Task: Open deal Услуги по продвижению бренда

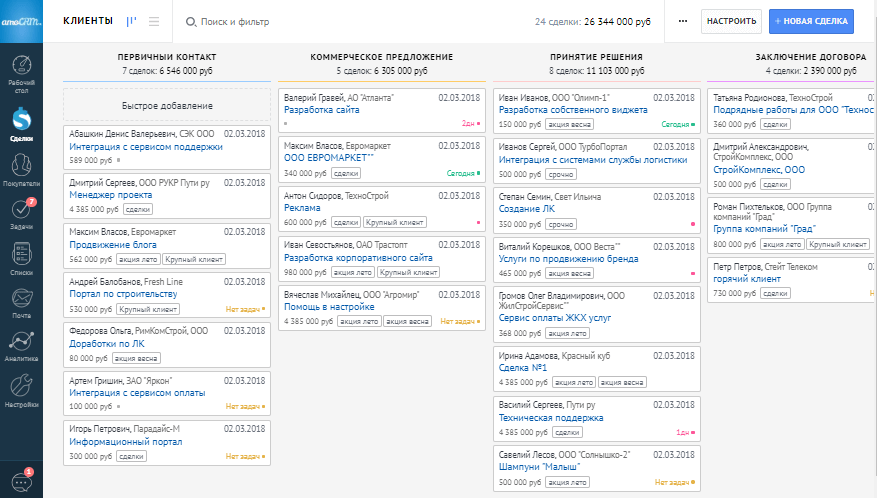Action: click(x=568, y=259)
